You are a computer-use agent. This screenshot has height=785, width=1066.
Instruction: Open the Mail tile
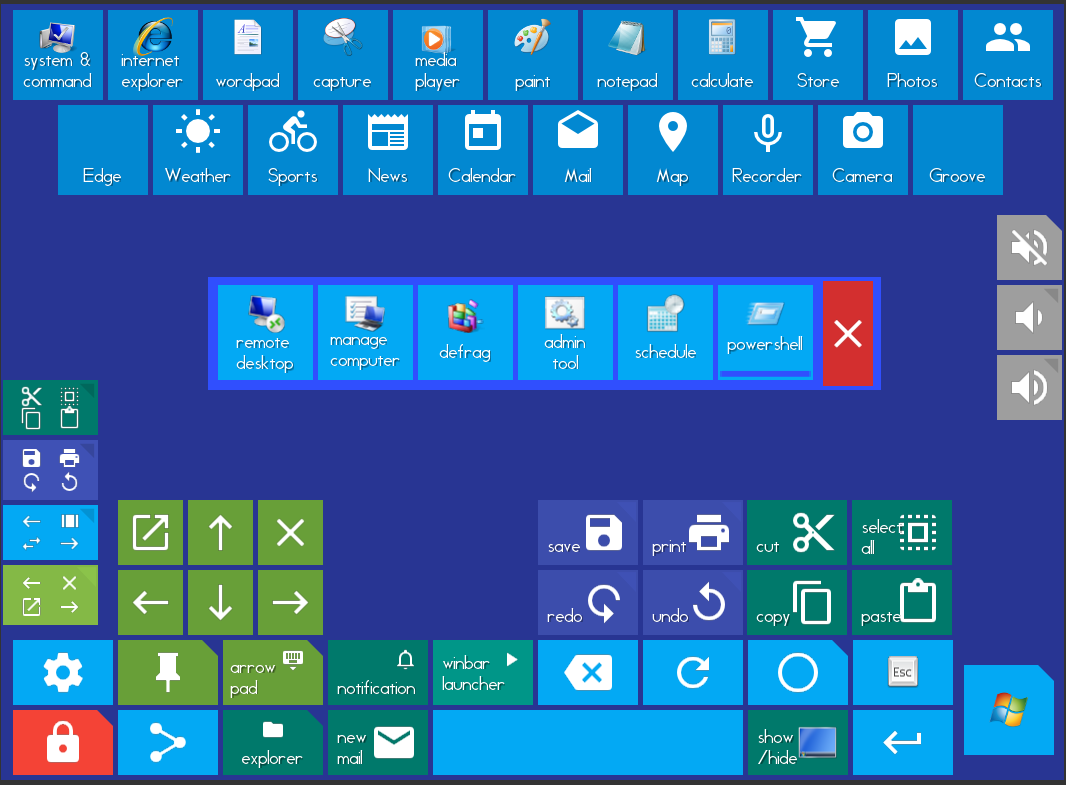pos(578,150)
